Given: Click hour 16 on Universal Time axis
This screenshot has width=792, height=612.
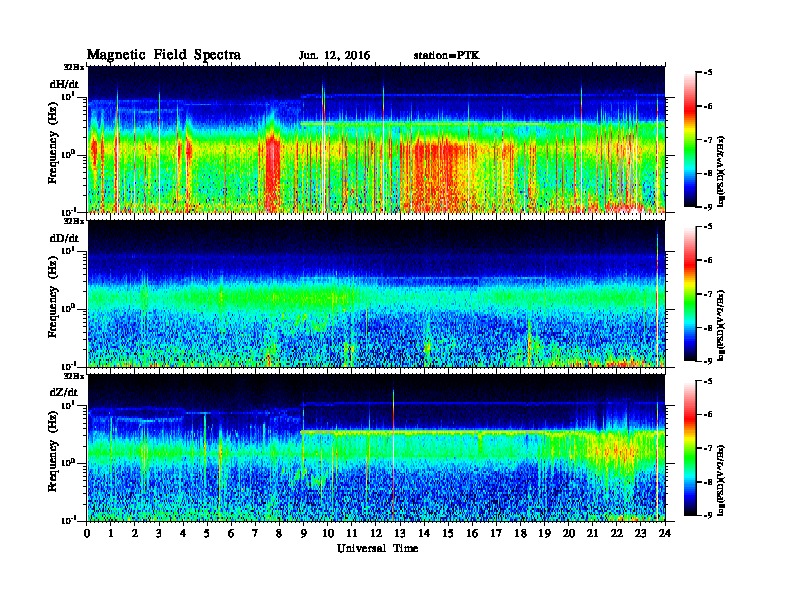Looking at the screenshot, I should (472, 533).
